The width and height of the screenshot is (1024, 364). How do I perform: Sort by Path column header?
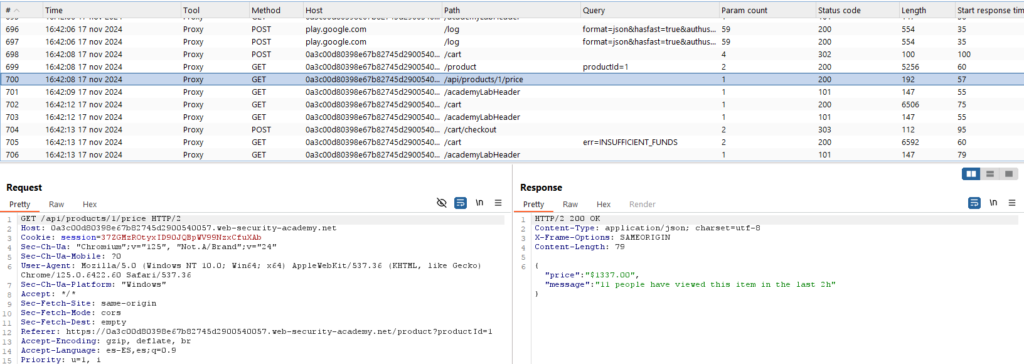(x=510, y=10)
